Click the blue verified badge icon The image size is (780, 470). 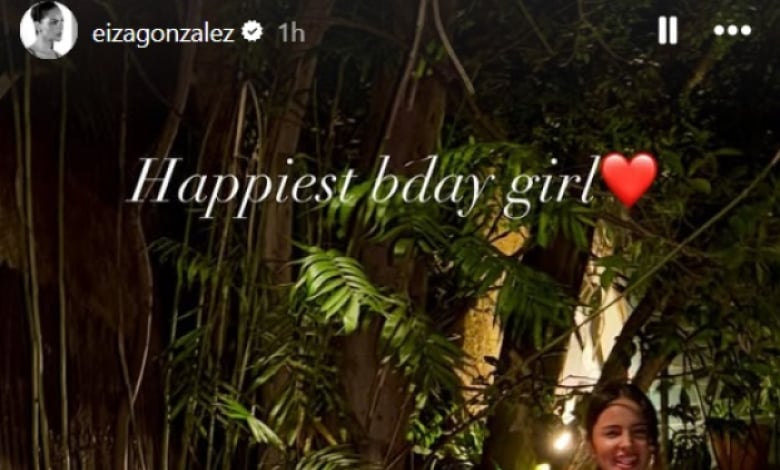(252, 32)
